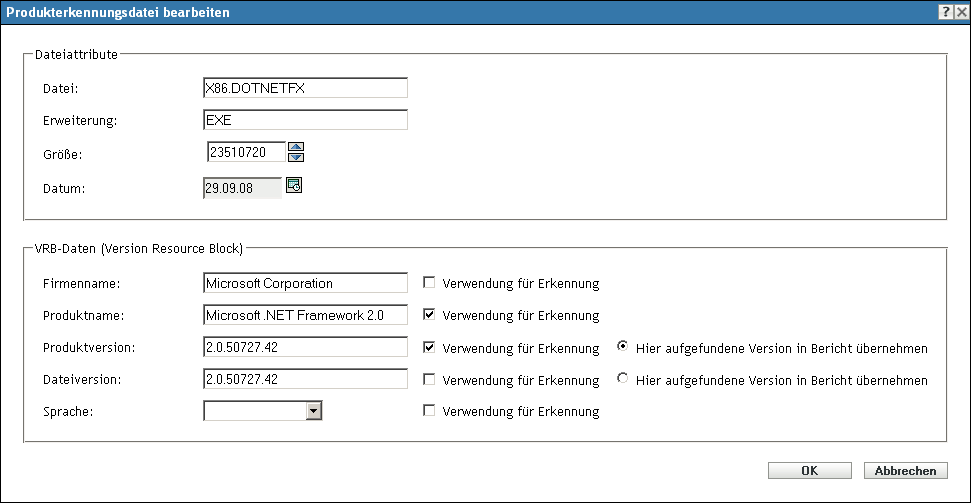Increase the Größe value with up arrow

coord(295,147)
